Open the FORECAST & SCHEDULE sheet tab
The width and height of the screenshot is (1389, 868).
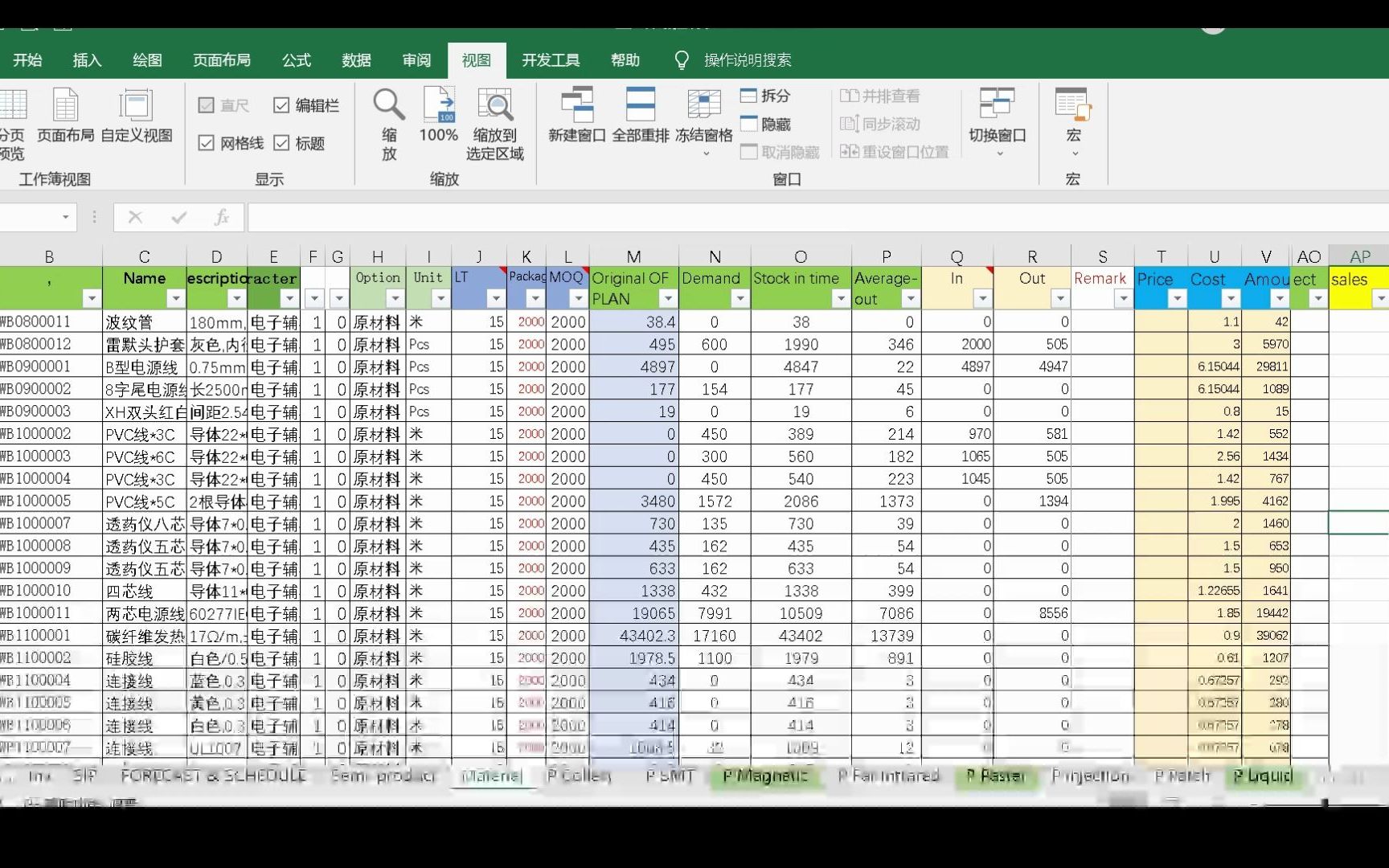coord(213,776)
